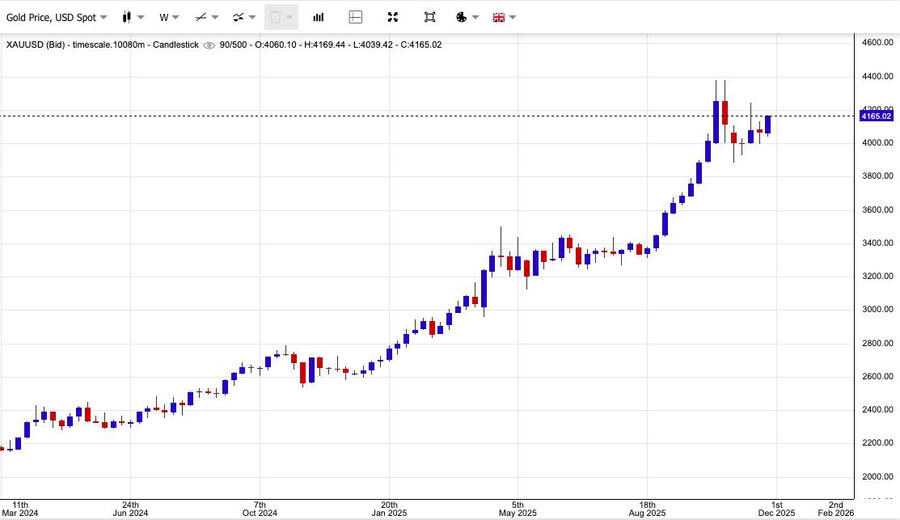Click the dropdown arrow beside candlestick icon

(x=141, y=17)
